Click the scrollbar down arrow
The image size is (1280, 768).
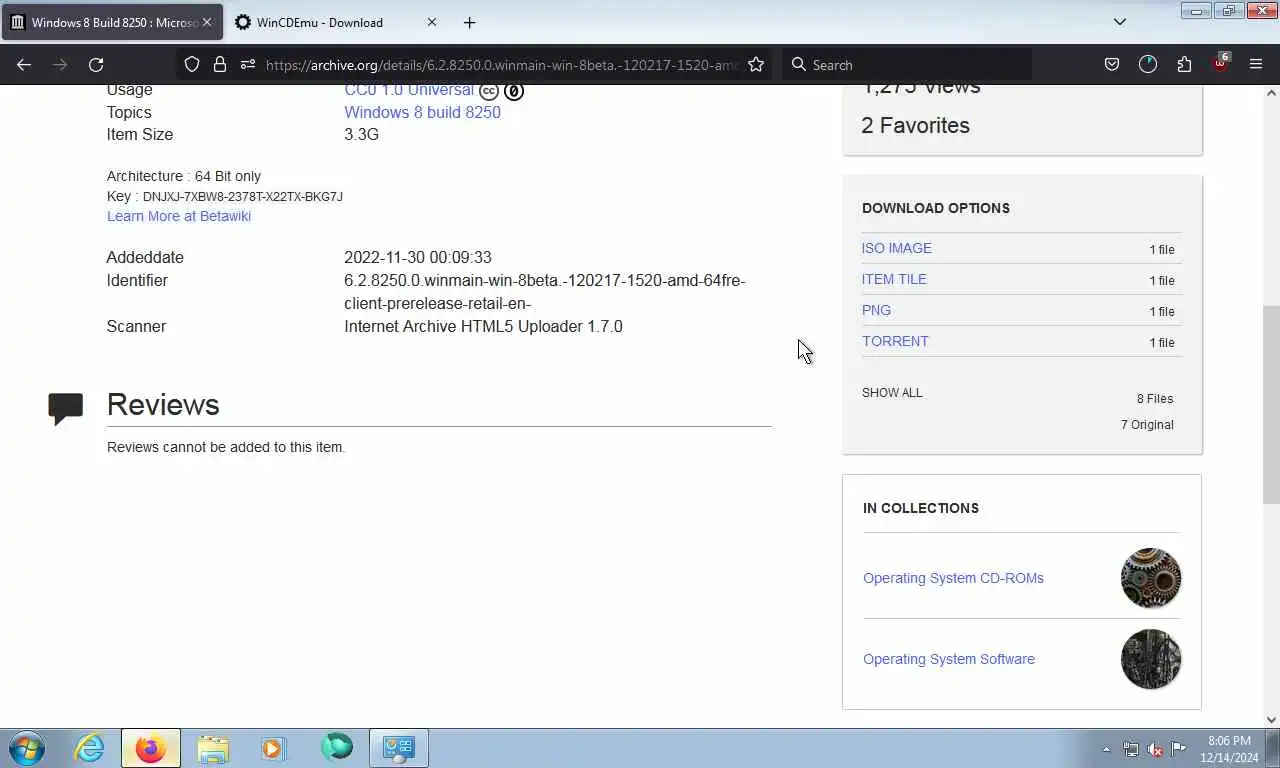[x=1271, y=719]
